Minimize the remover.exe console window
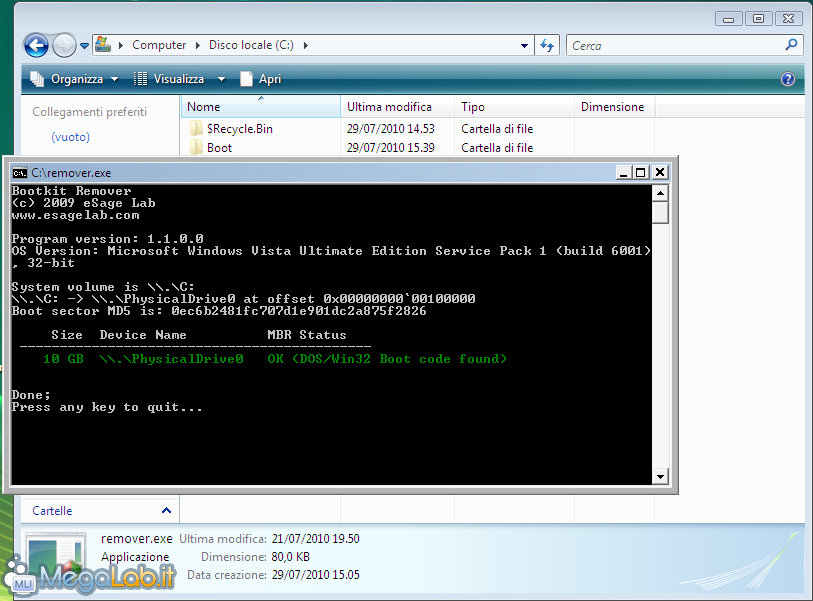The image size is (813, 601). pos(623,172)
